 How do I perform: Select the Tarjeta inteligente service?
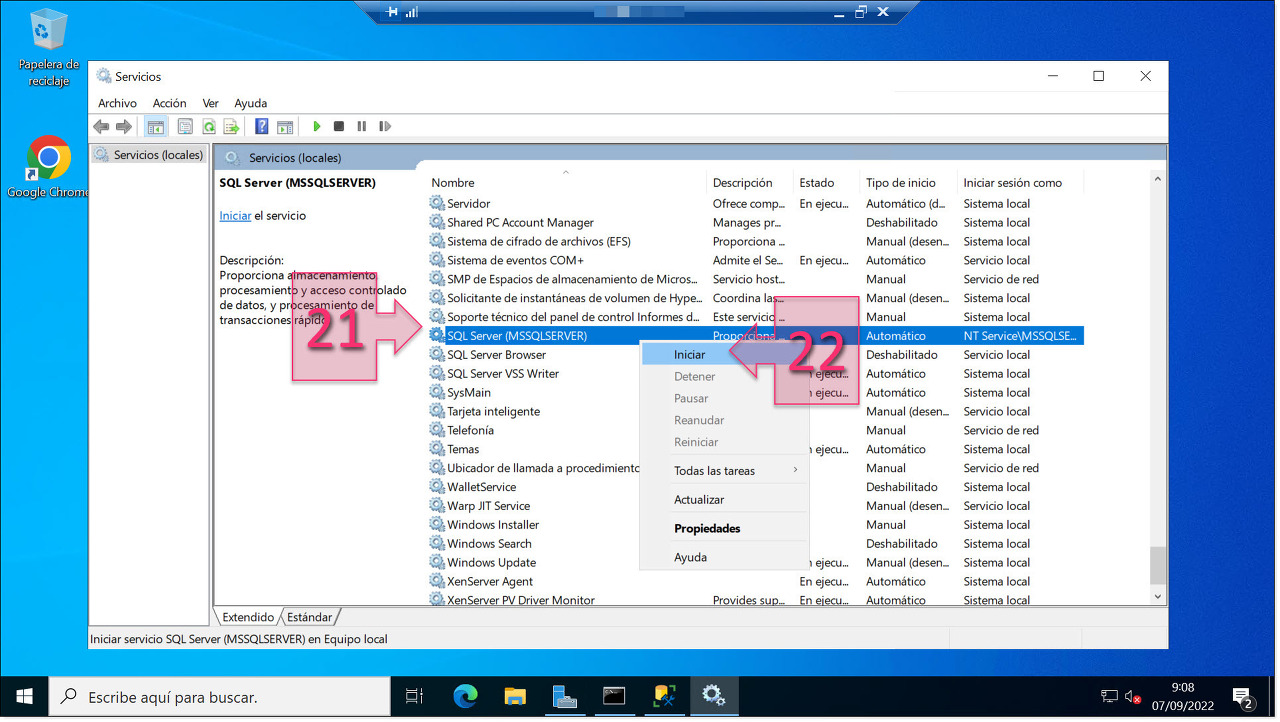click(756, 412)
